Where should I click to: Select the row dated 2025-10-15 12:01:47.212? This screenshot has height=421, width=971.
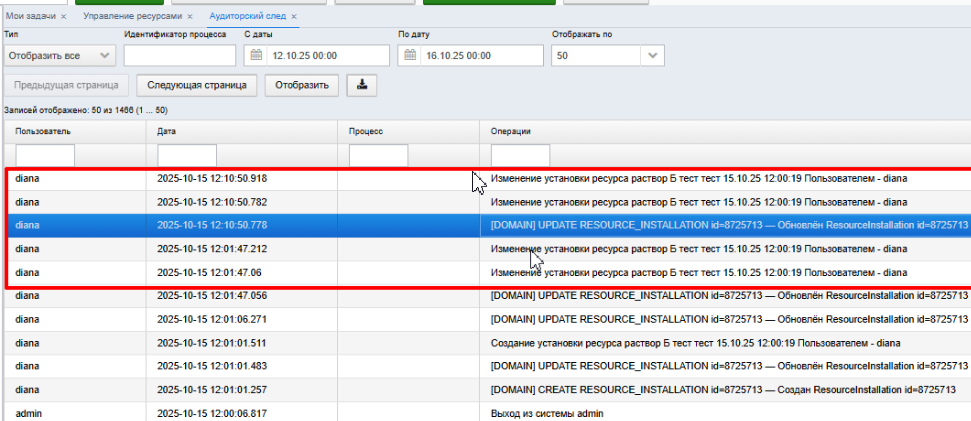click(x=487, y=249)
